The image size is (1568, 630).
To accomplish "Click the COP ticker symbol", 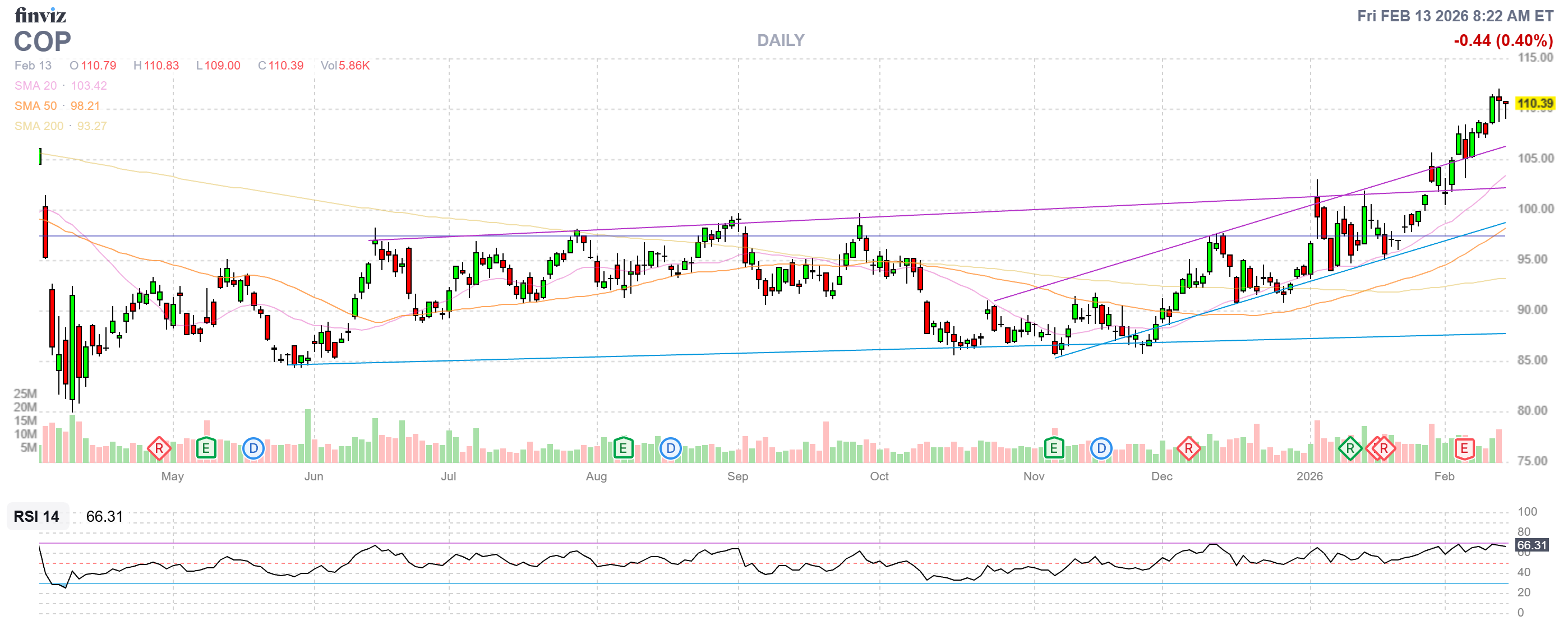I will 43,42.
